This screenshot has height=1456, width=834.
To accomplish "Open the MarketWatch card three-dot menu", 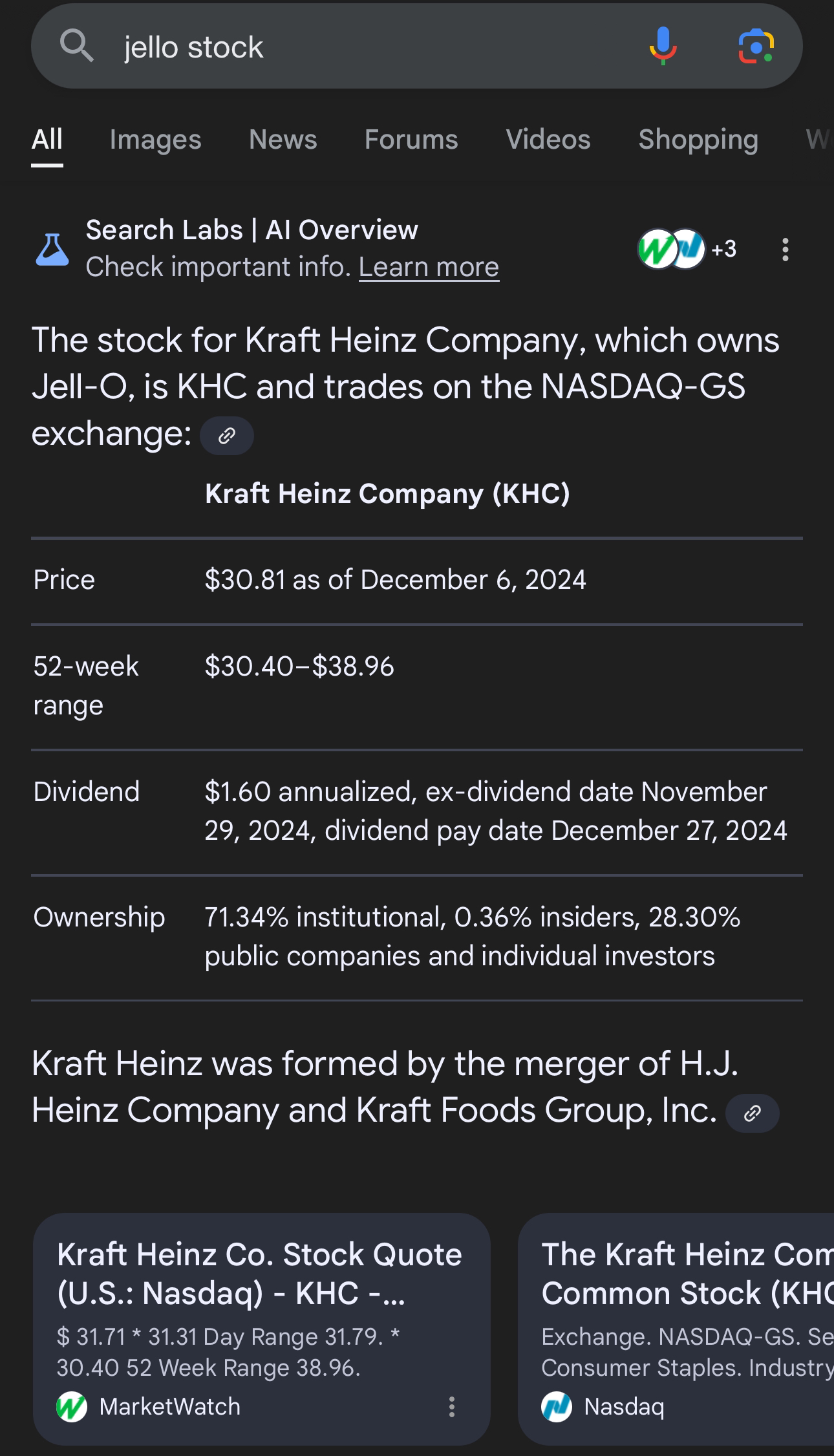I will tap(452, 1407).
